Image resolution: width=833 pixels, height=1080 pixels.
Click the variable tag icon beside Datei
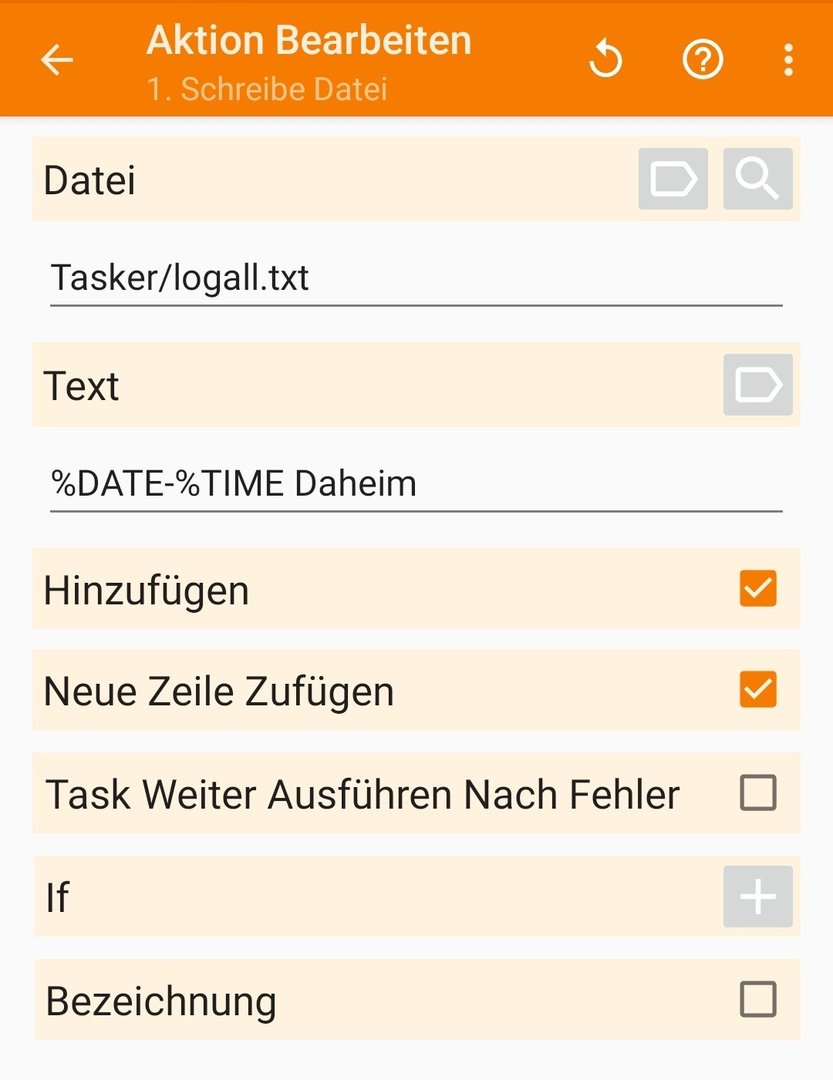point(673,180)
